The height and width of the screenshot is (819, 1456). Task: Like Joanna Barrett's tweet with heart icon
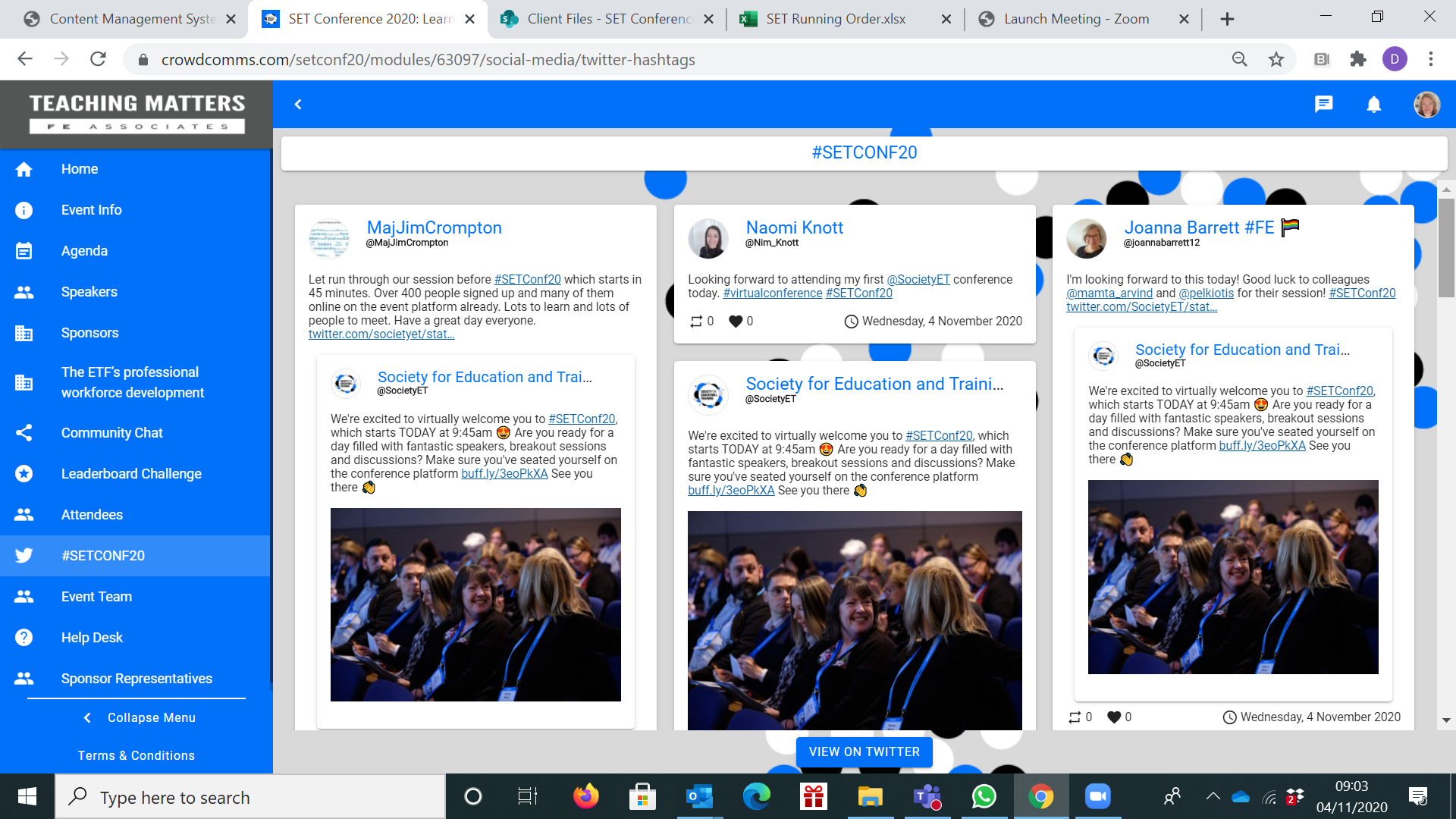pyautogui.click(x=1114, y=717)
